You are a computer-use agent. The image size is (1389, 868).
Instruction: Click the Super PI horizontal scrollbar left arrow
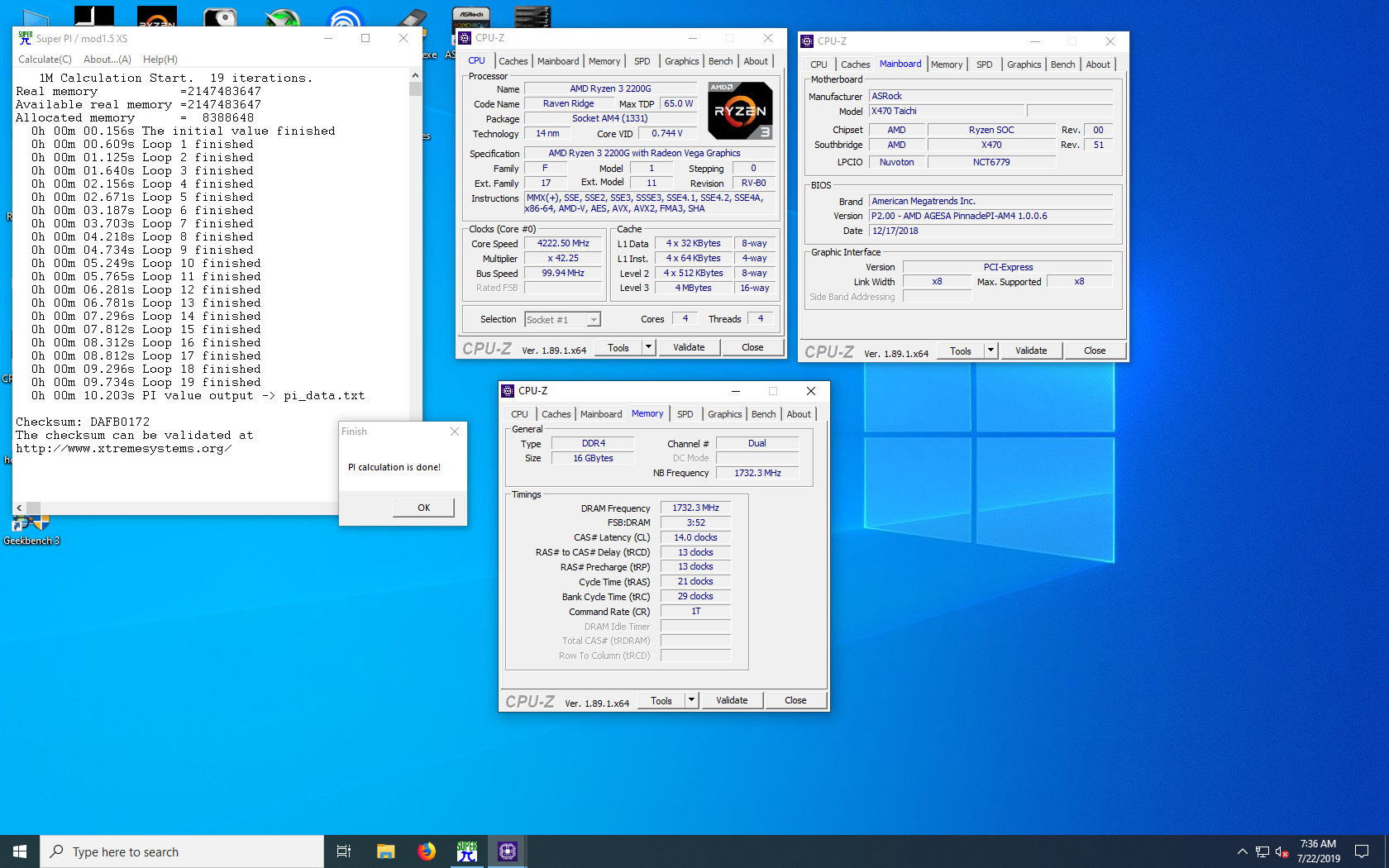[x=19, y=508]
